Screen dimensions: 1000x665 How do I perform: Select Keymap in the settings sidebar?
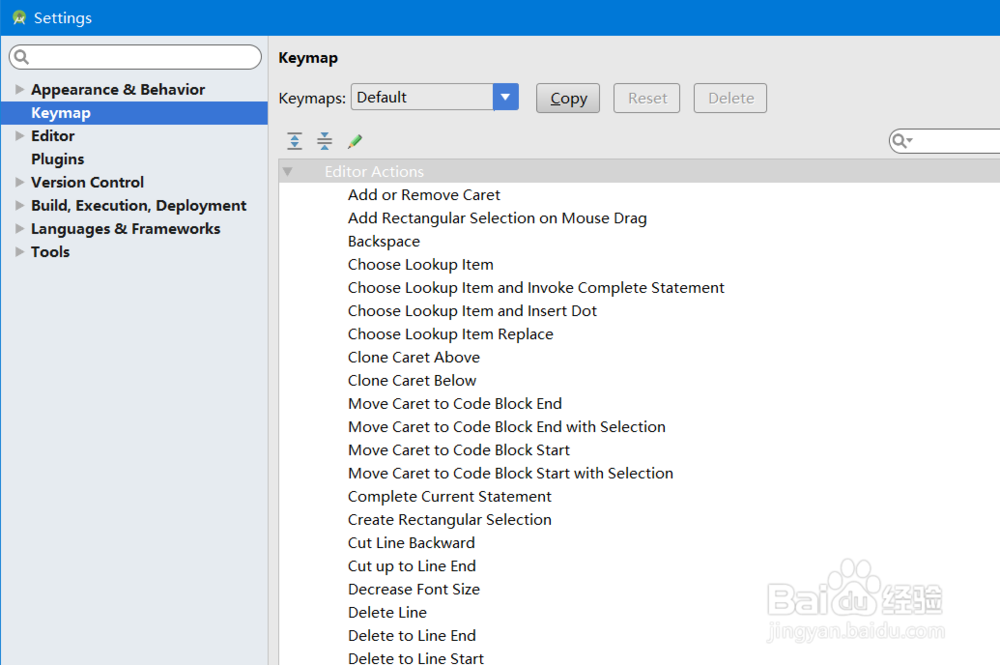[135, 113]
